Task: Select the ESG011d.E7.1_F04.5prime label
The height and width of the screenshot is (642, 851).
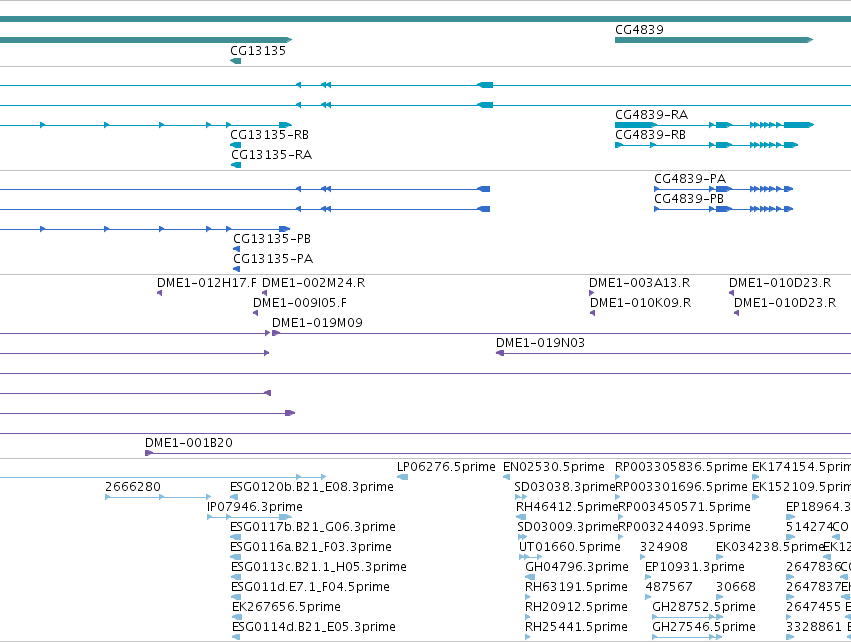Action: pos(310,587)
